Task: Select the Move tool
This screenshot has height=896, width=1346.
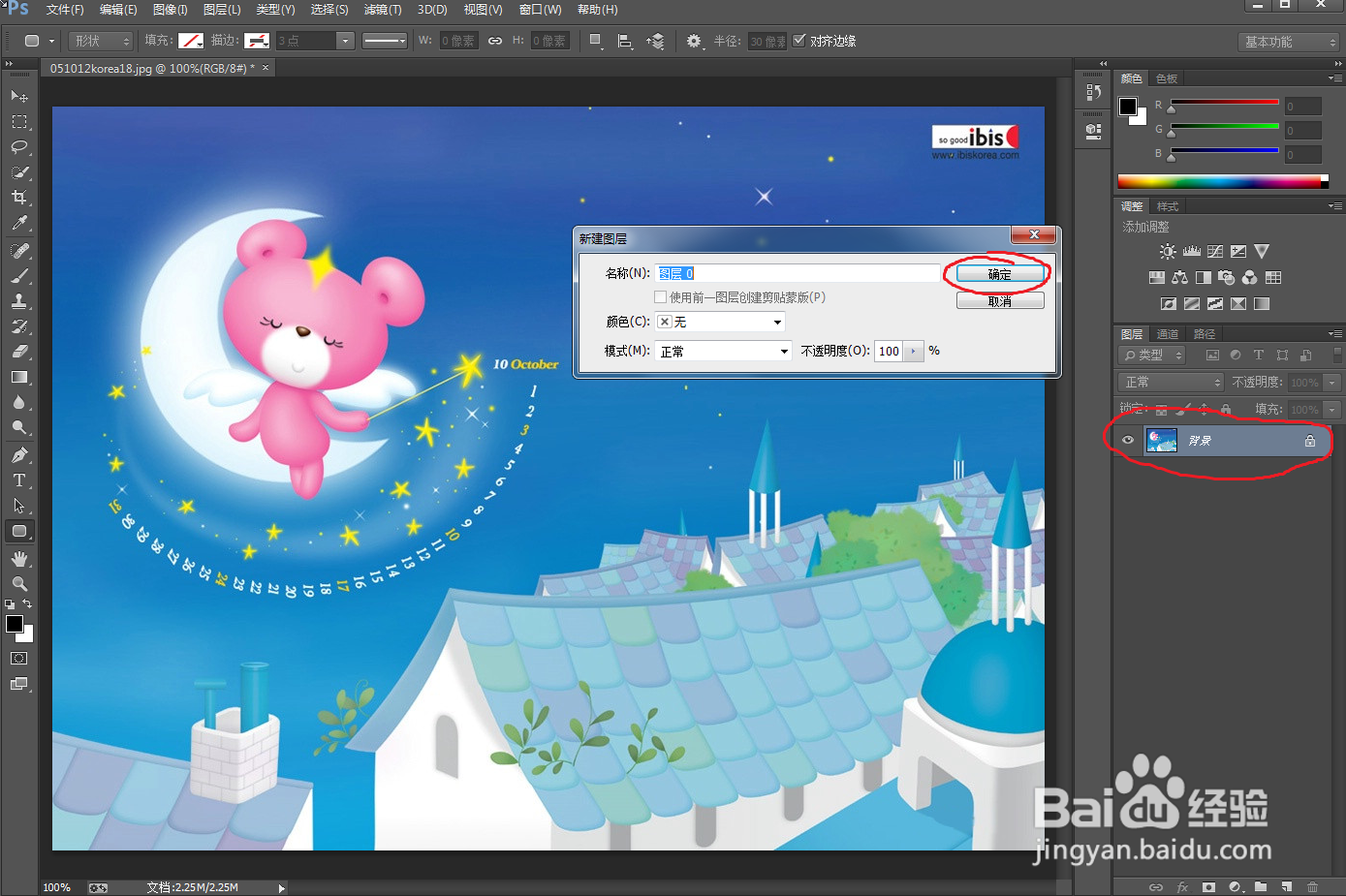Action: [x=18, y=96]
